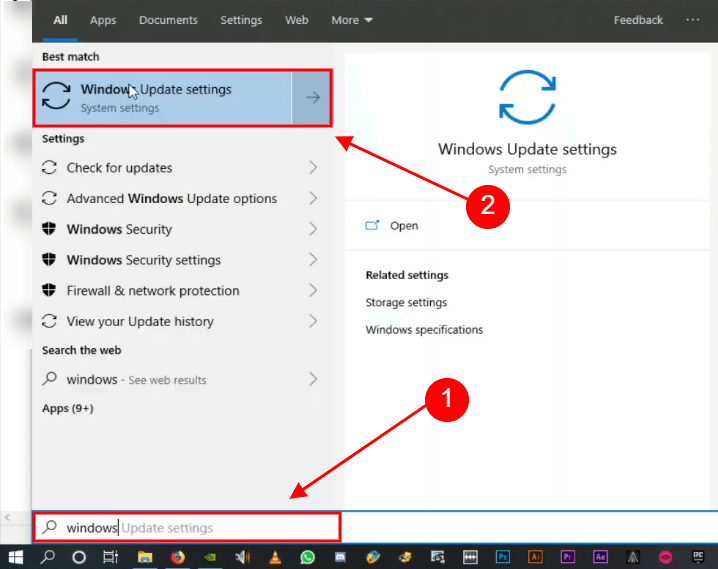Launch Photoshop from the taskbar
Viewport: 718px width, 569px height.
coord(502,557)
